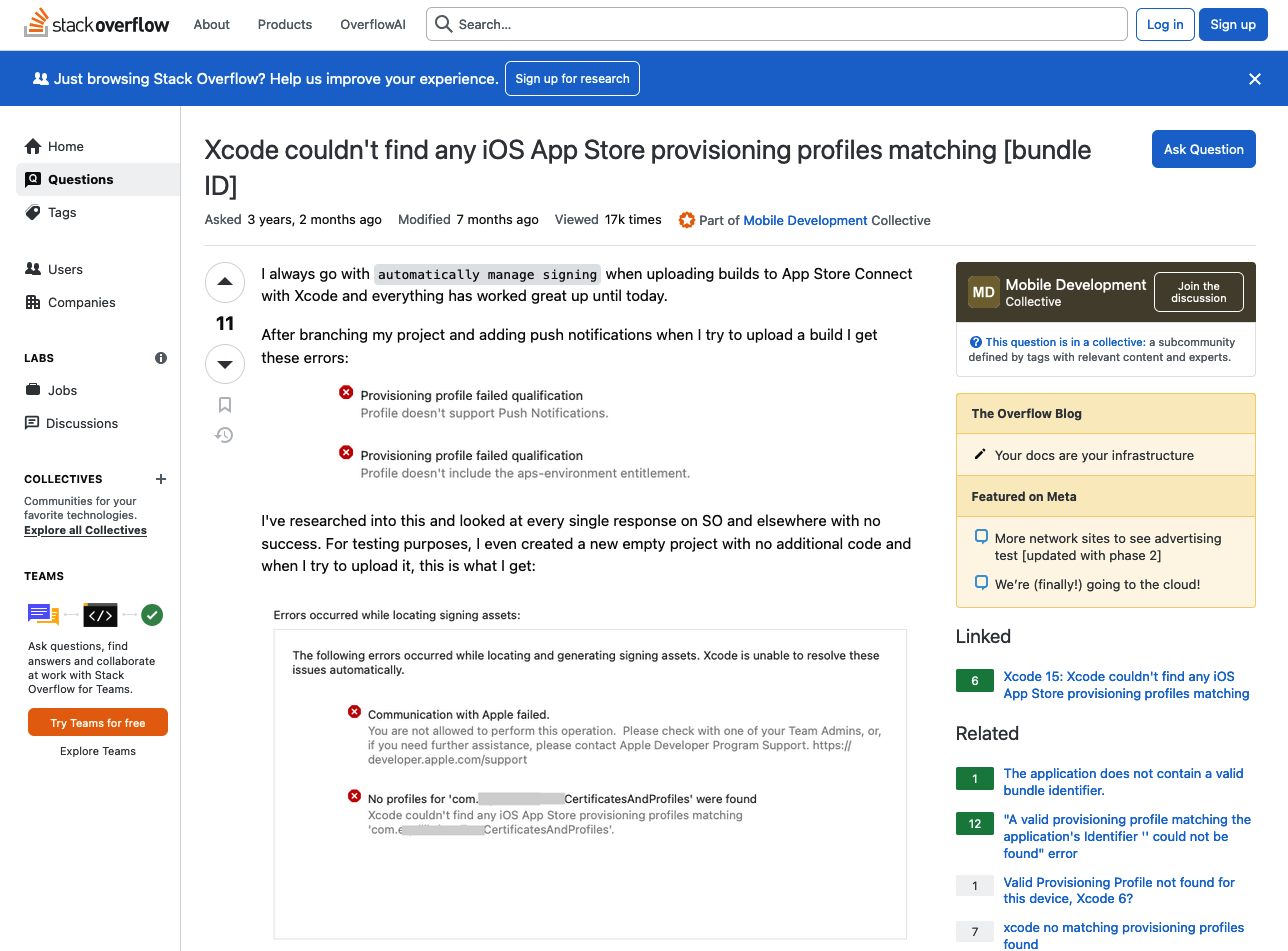The width and height of the screenshot is (1288, 951).
Task: Open Products menu in header
Action: [x=285, y=24]
